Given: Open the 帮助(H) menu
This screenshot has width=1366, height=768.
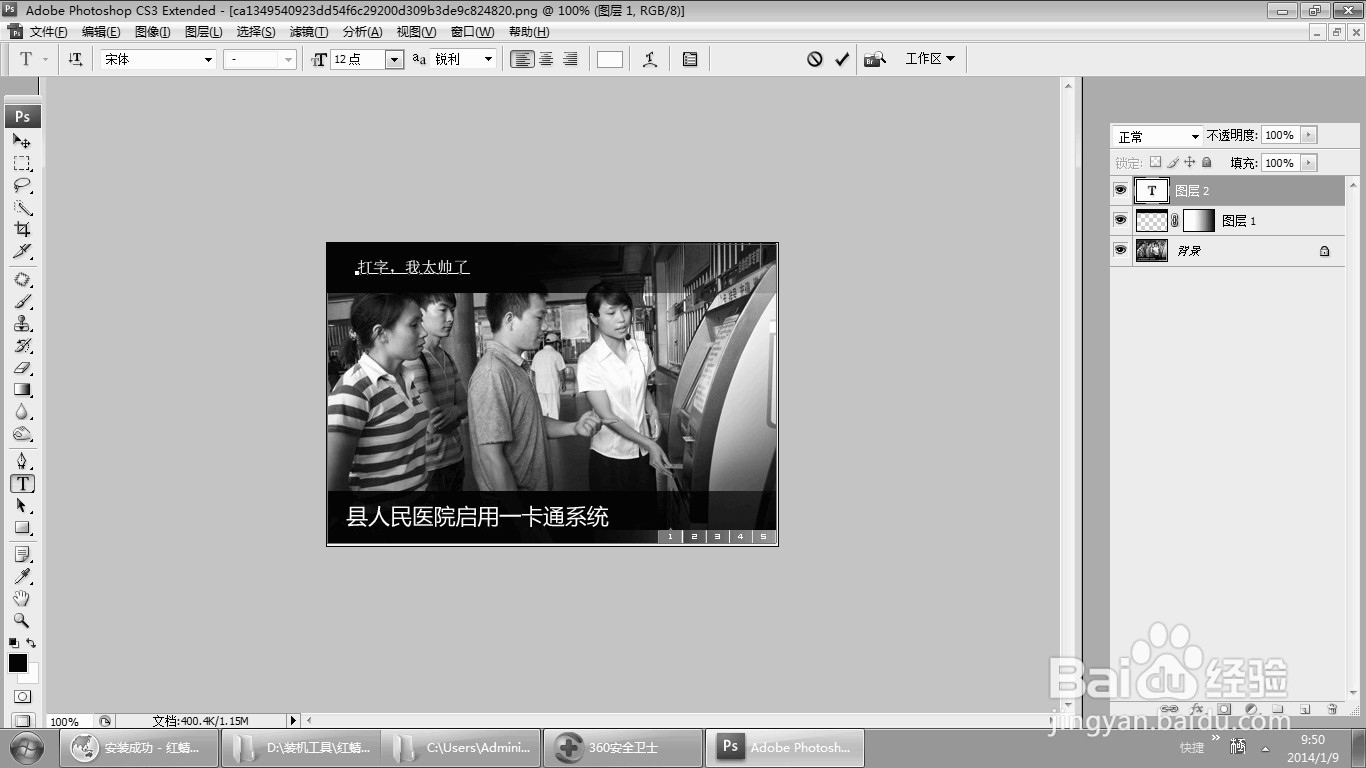Looking at the screenshot, I should click(529, 32).
